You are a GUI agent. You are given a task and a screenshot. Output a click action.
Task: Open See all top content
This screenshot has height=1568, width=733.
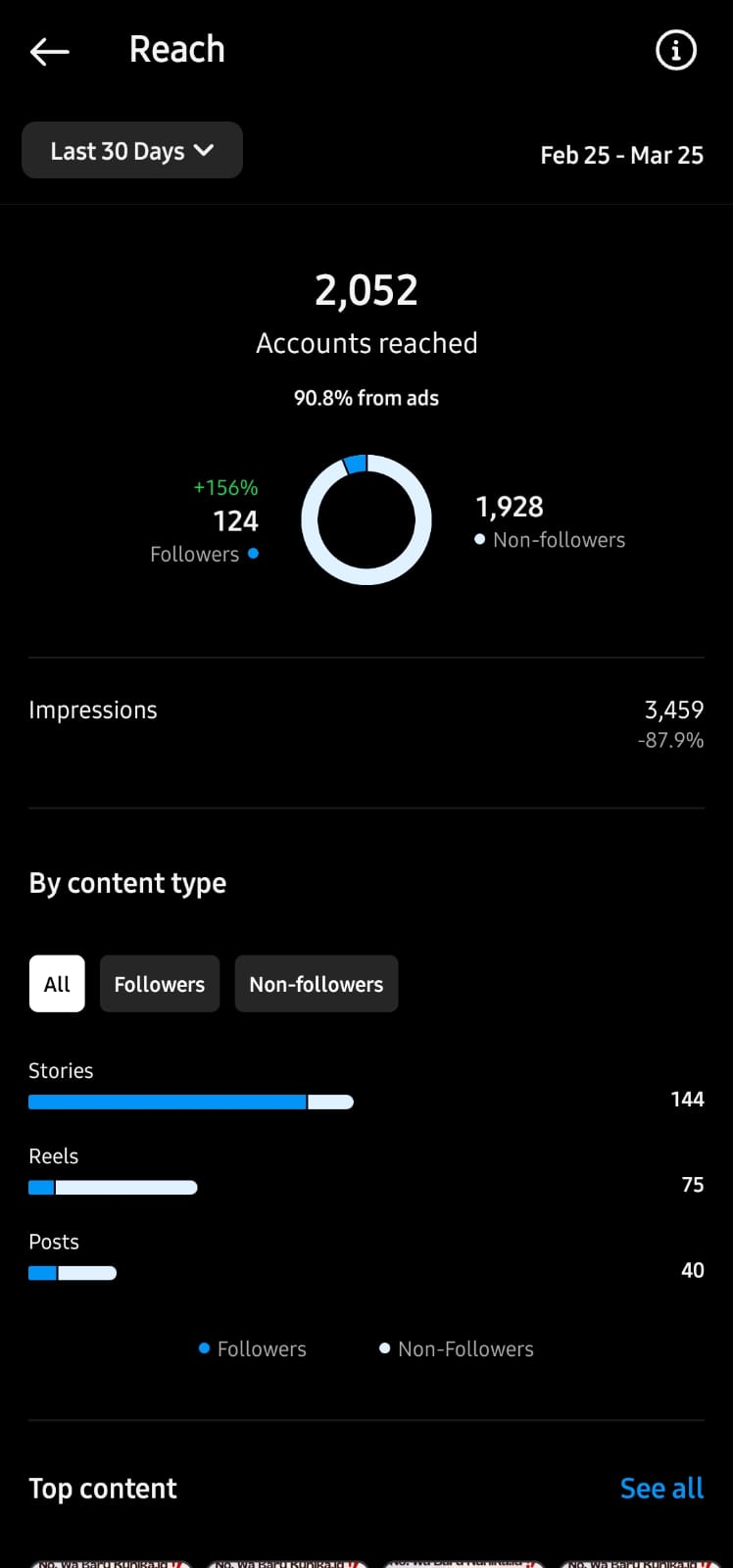point(661,1489)
